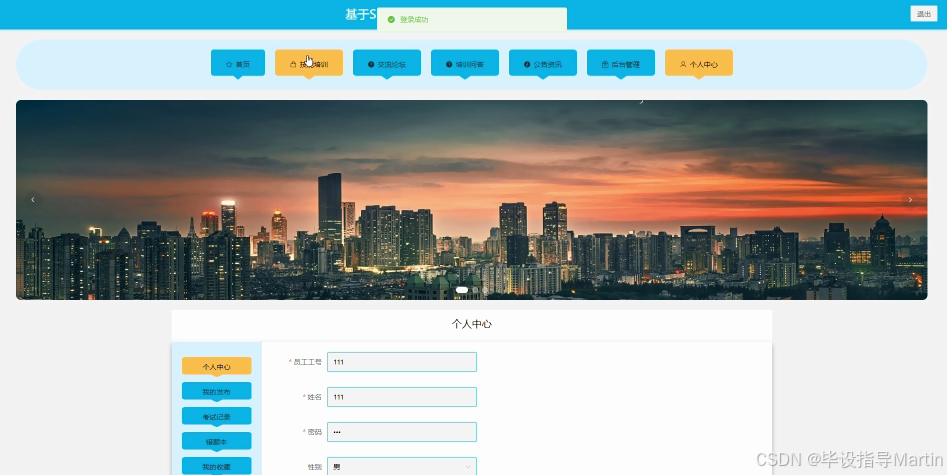The height and width of the screenshot is (475, 947).
Task: Open the 技能培训 nav item
Action: tap(309, 63)
